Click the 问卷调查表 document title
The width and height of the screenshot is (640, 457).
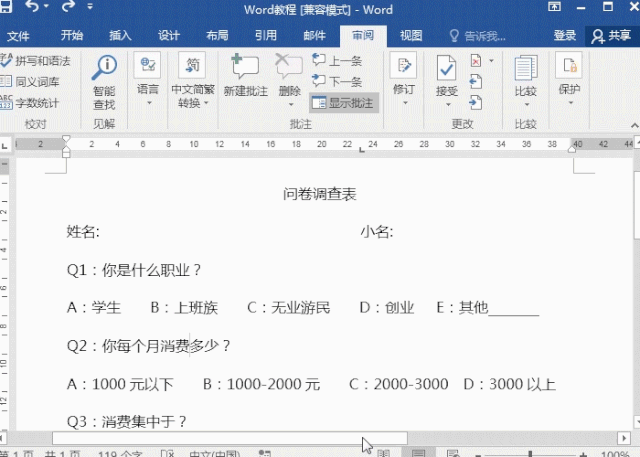coord(320,194)
